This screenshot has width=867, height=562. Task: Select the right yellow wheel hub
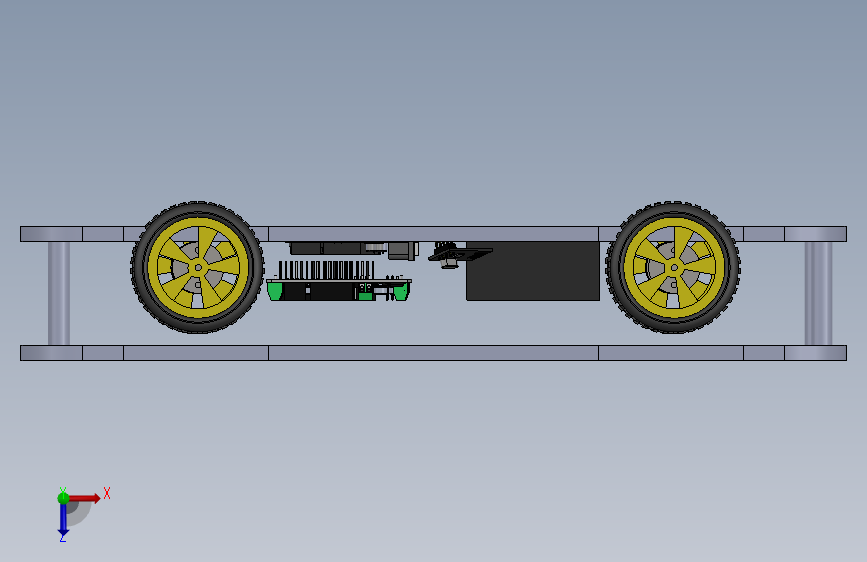(x=674, y=268)
